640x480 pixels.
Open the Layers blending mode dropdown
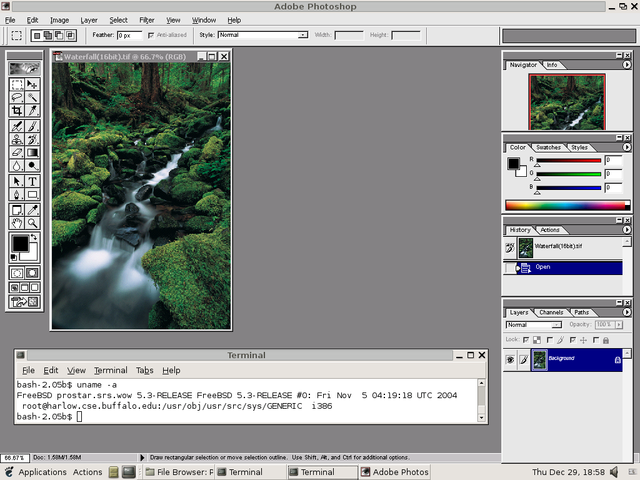point(534,325)
